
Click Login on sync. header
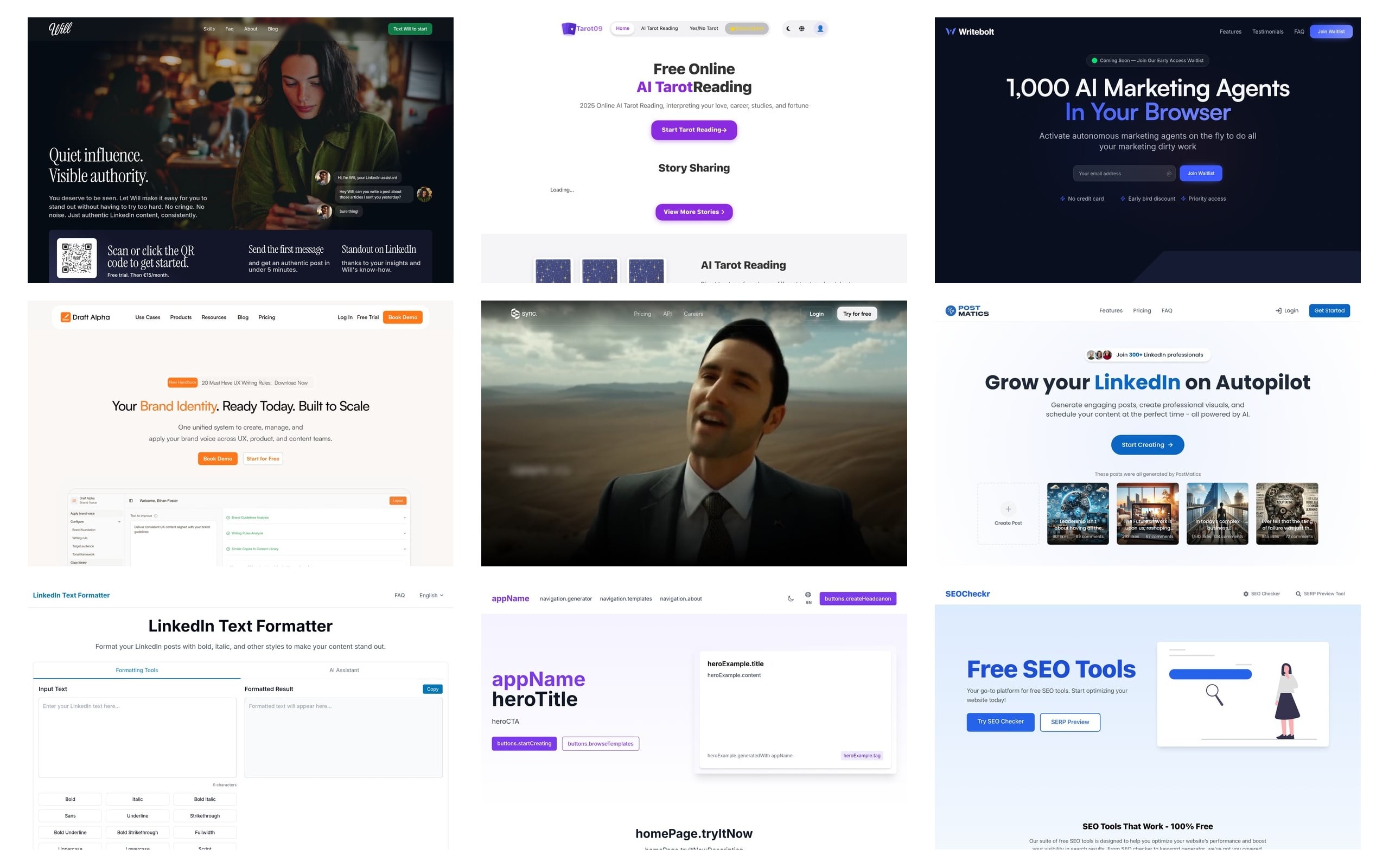tap(816, 314)
